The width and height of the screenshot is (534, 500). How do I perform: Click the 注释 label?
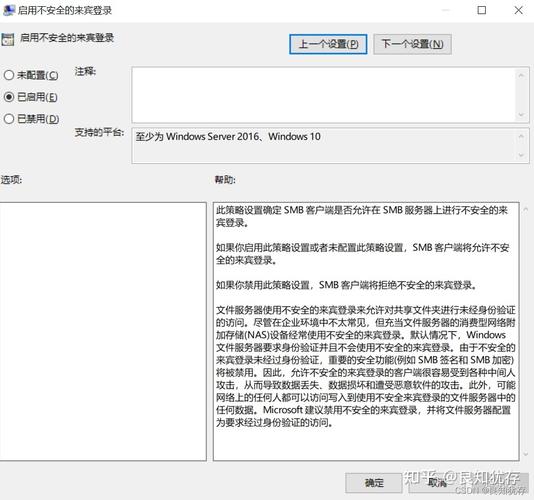[85, 72]
